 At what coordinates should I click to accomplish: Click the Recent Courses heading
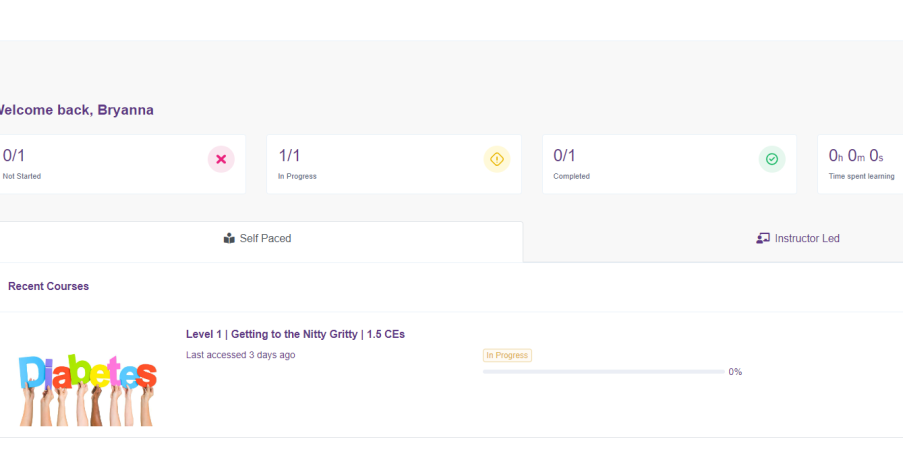48,286
